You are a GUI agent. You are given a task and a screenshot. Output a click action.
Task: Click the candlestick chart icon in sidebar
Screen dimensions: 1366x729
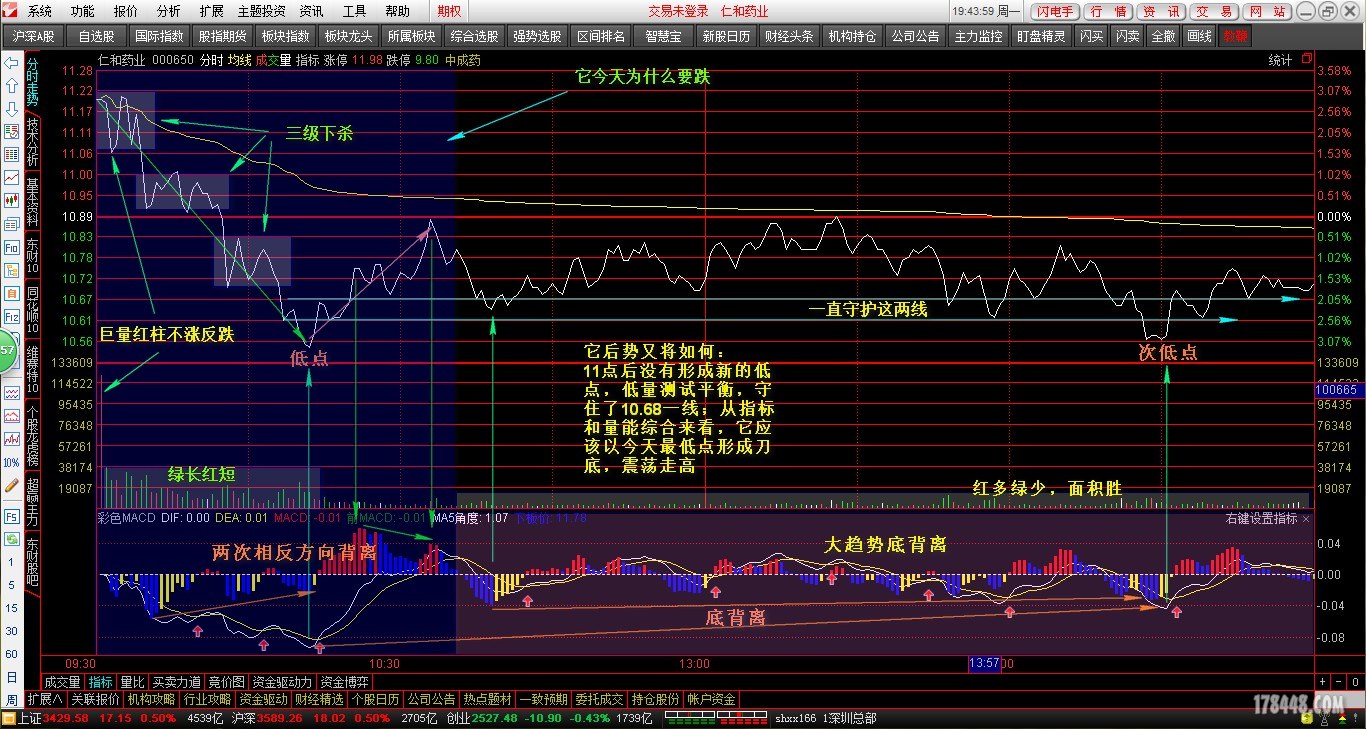[x=11, y=200]
